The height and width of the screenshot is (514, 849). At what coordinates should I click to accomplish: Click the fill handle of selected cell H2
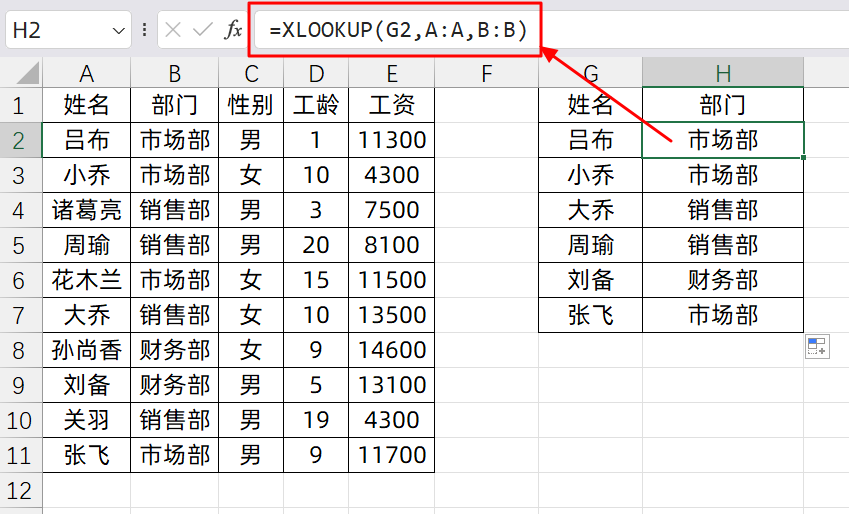[x=804, y=158]
